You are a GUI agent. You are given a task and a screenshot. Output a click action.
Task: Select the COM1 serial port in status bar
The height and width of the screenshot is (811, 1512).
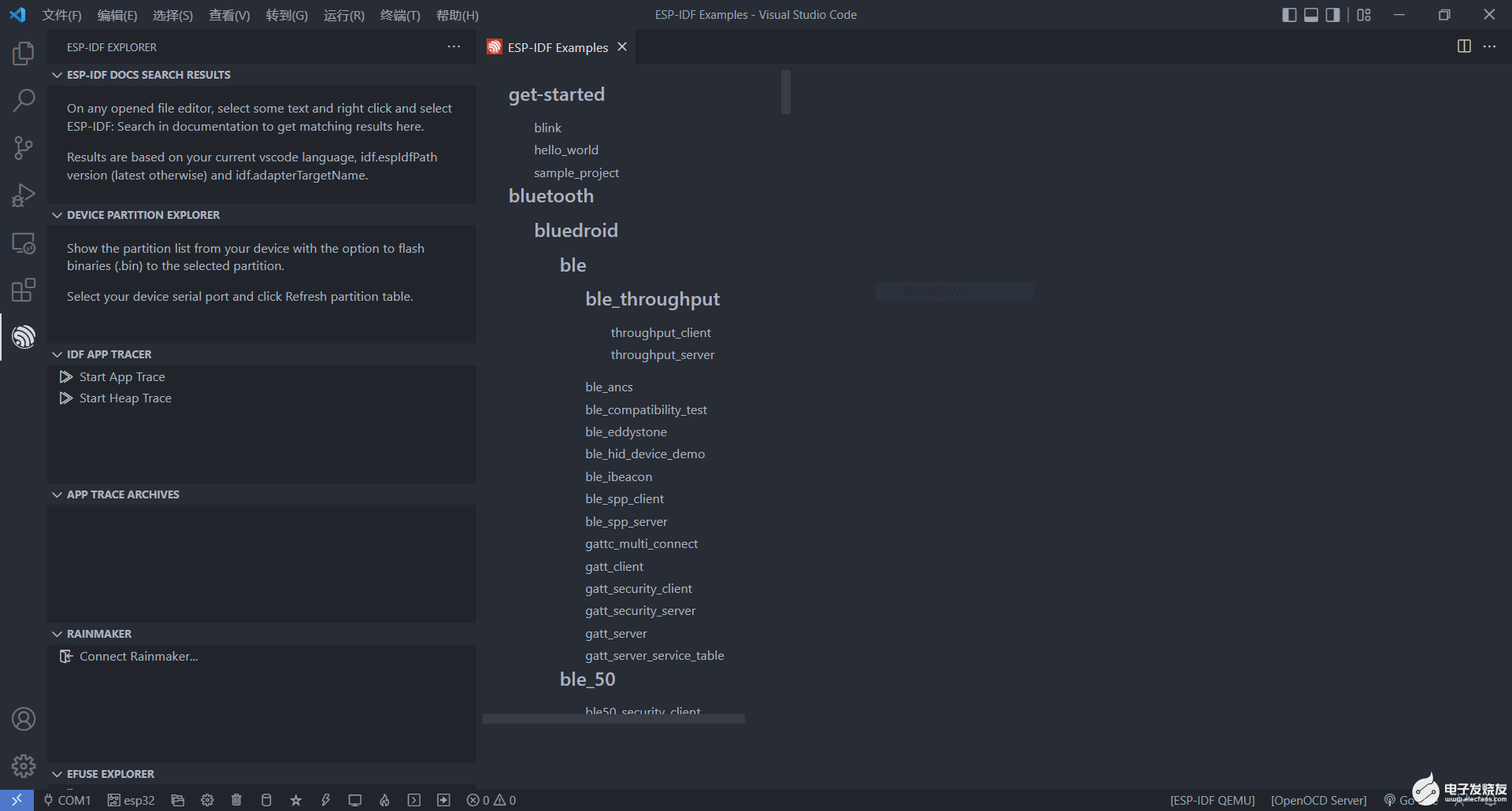coord(67,800)
